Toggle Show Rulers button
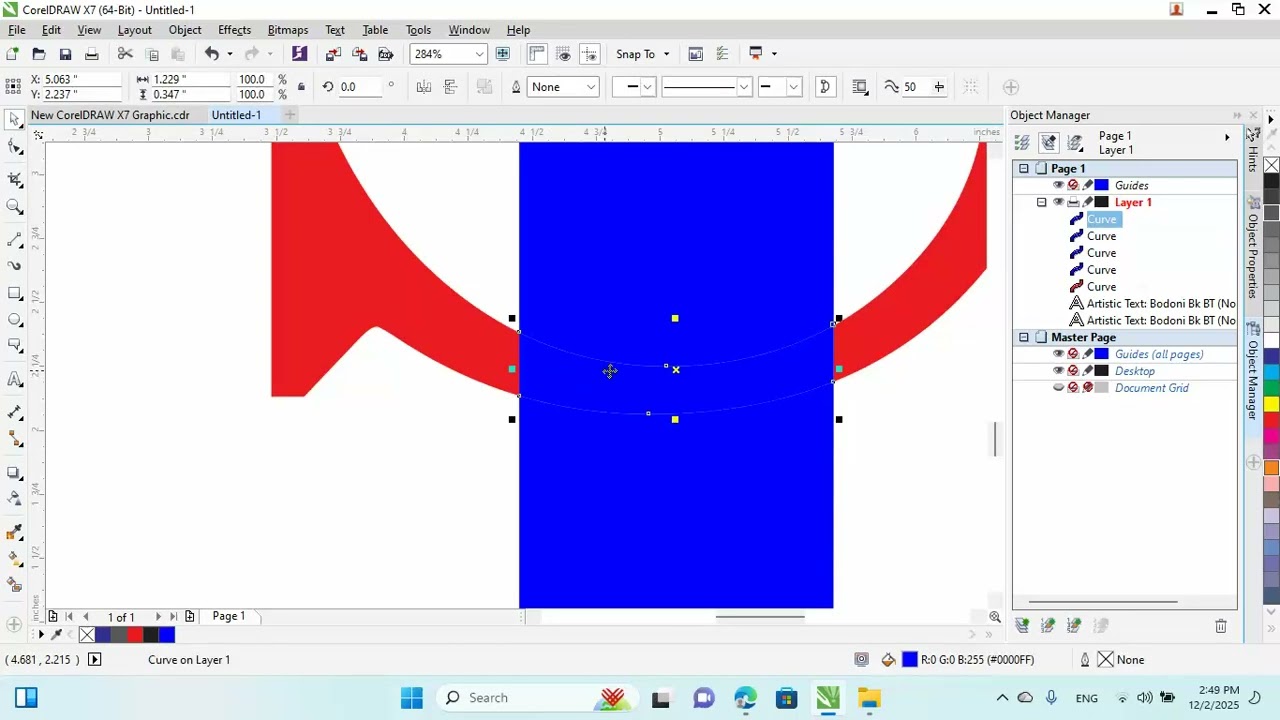This screenshot has height=720, width=1280. pos(537,54)
